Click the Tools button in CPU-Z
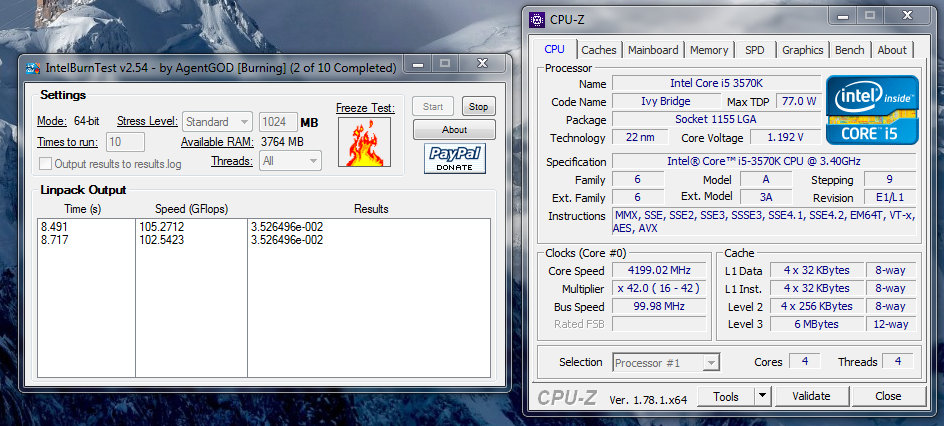 [x=726, y=396]
